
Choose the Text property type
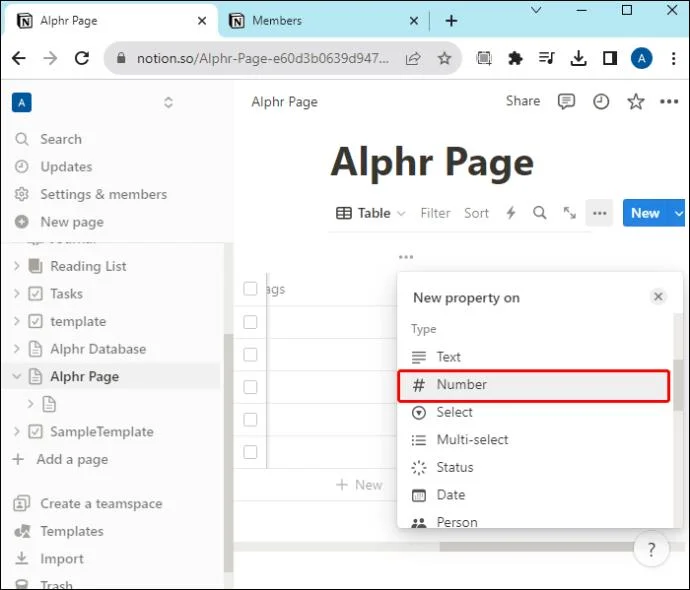[534, 357]
